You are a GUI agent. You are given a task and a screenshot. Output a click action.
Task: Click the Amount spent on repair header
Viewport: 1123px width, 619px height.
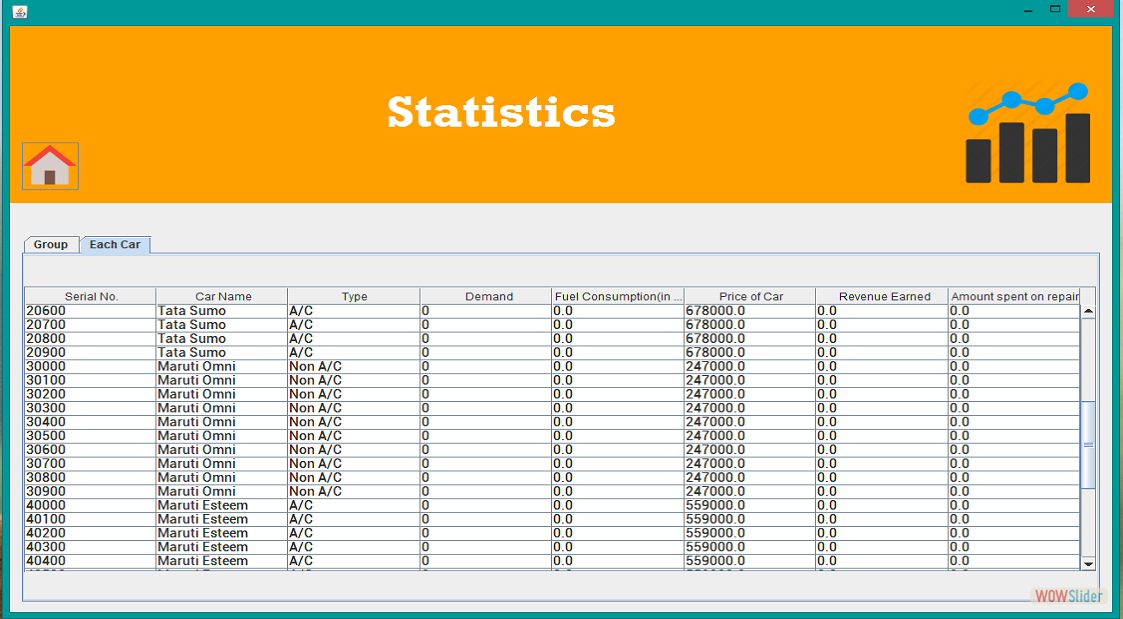tap(1014, 296)
